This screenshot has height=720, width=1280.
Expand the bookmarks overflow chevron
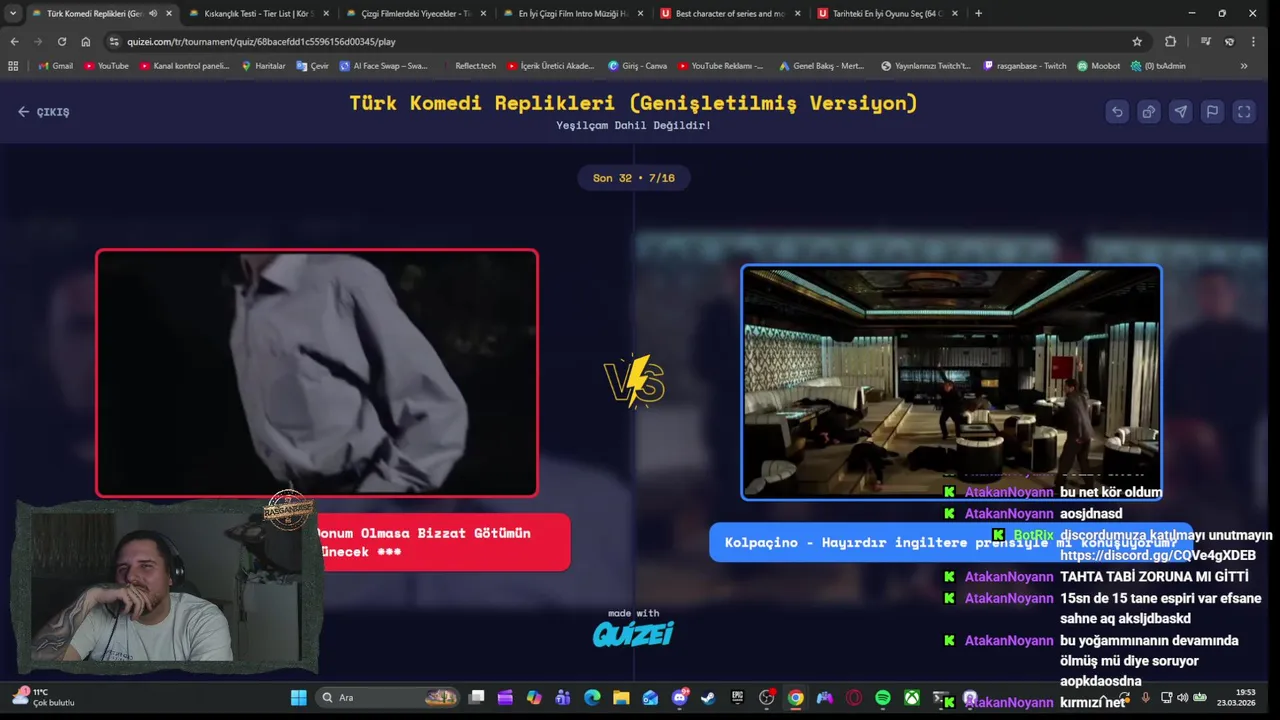(x=1244, y=66)
